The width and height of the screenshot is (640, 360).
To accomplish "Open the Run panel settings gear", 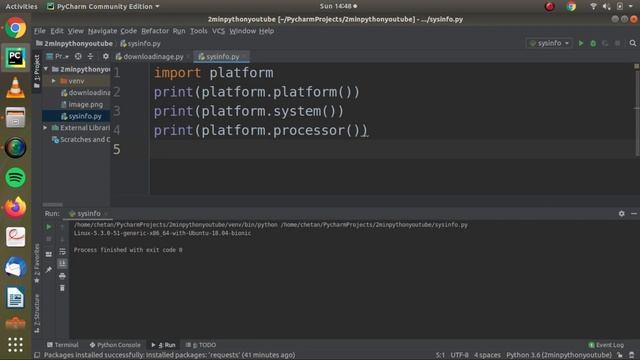I will [621, 213].
